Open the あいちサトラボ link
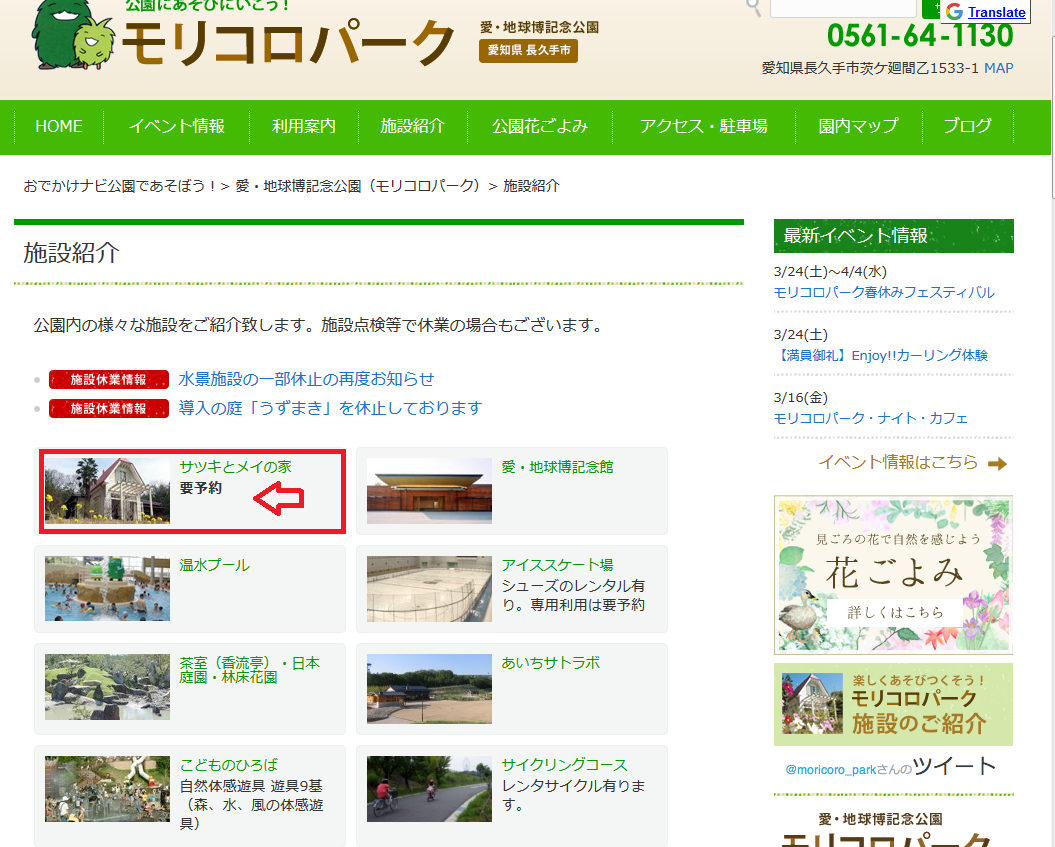This screenshot has height=847, width=1055. tap(550, 663)
